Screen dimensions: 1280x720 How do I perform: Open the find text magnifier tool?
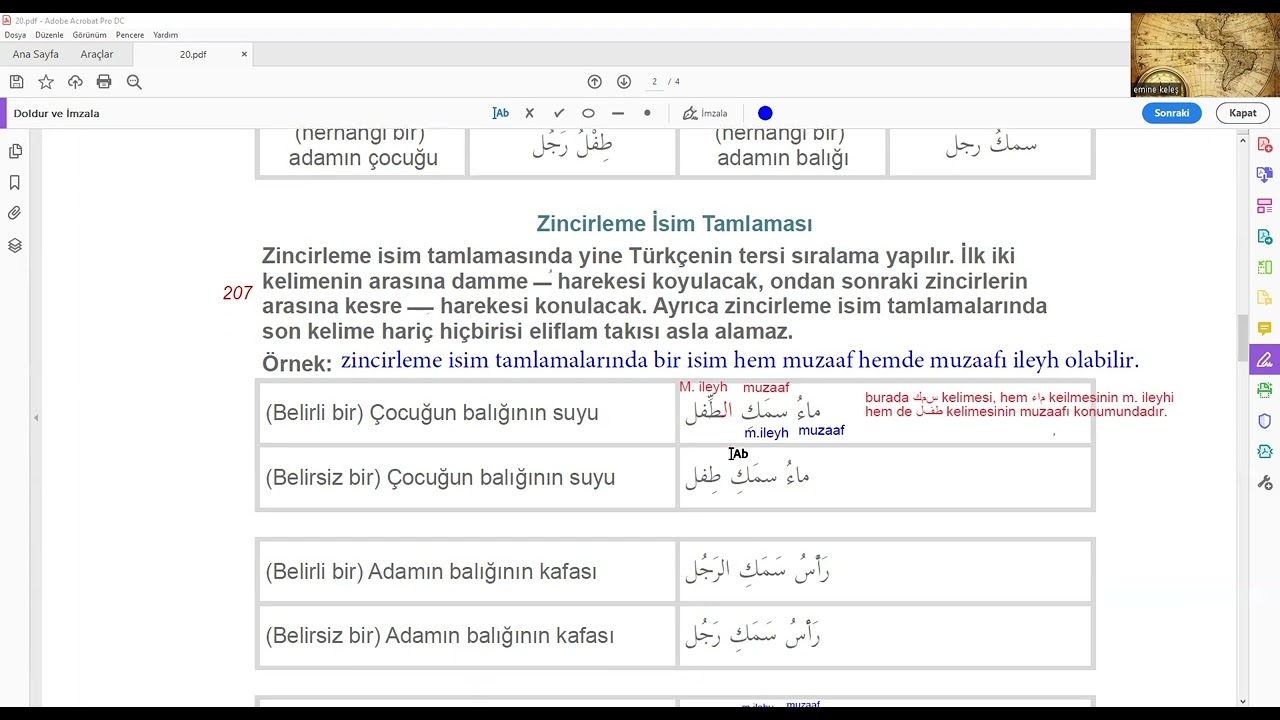pos(134,82)
